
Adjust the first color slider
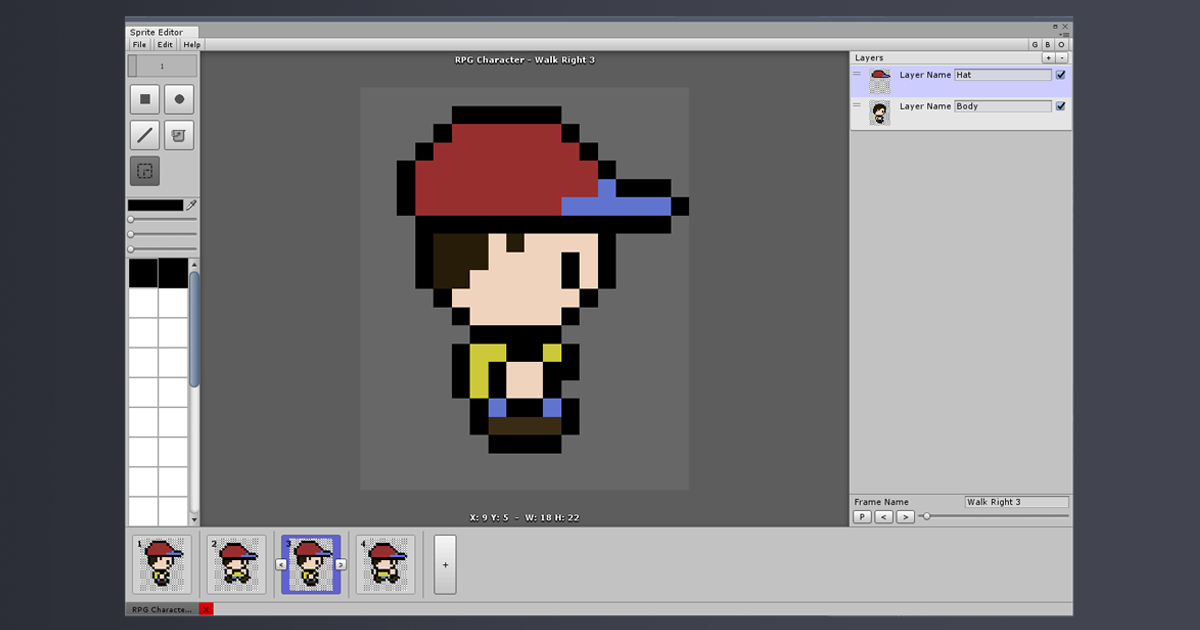click(x=162, y=219)
